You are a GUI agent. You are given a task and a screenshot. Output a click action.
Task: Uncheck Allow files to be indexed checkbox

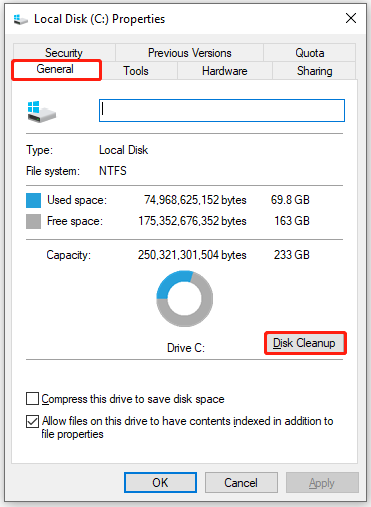point(32,421)
